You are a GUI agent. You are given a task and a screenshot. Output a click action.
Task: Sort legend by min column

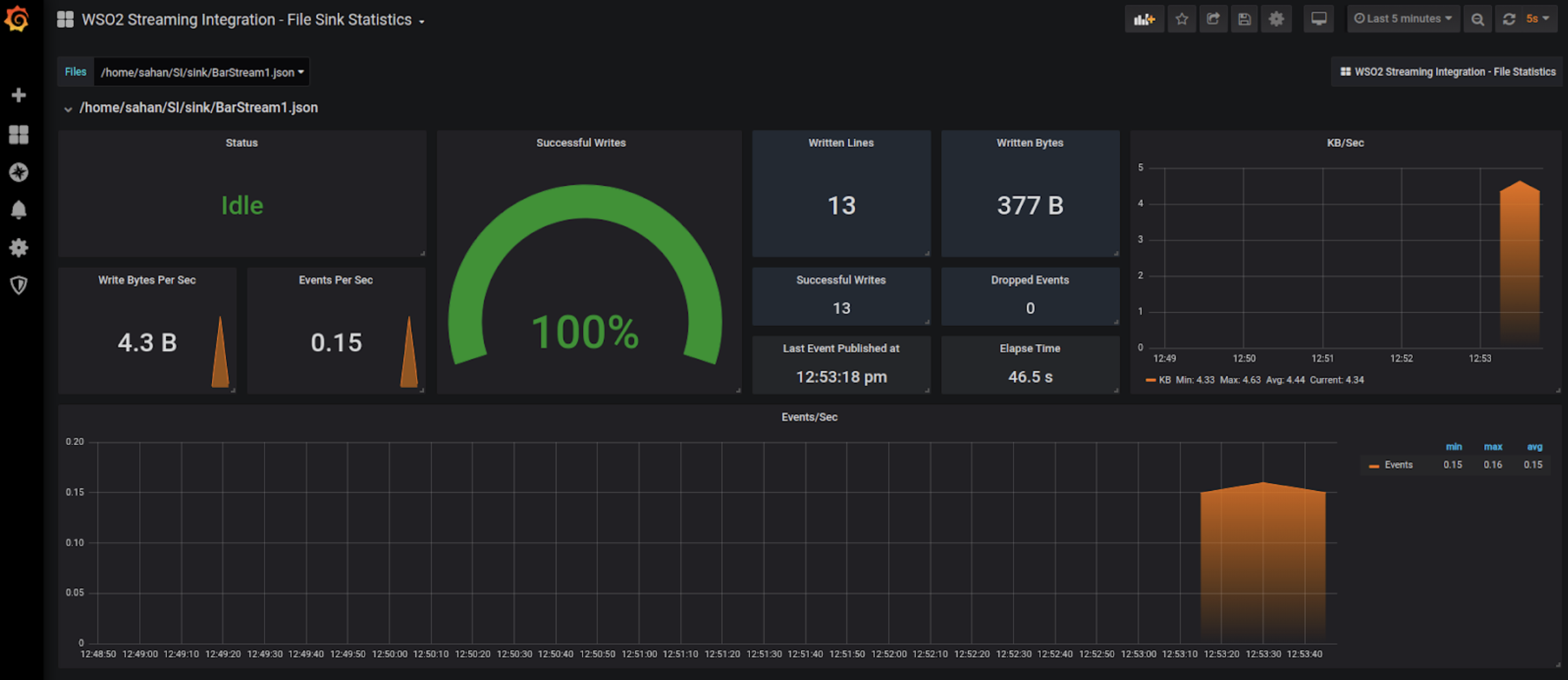tap(1454, 447)
